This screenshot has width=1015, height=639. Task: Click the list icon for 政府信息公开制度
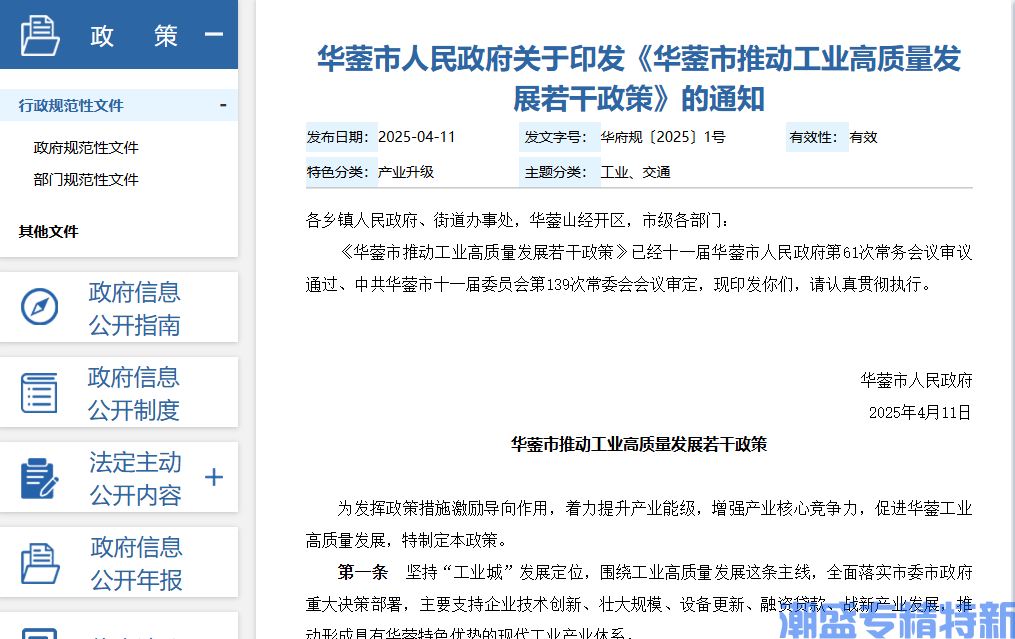(x=39, y=392)
